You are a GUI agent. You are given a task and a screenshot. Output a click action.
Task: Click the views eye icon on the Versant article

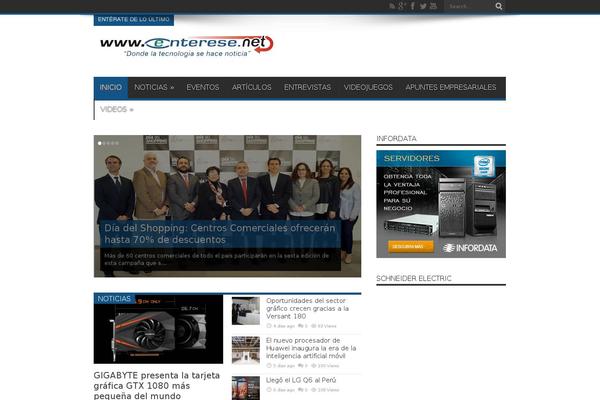coord(314,326)
